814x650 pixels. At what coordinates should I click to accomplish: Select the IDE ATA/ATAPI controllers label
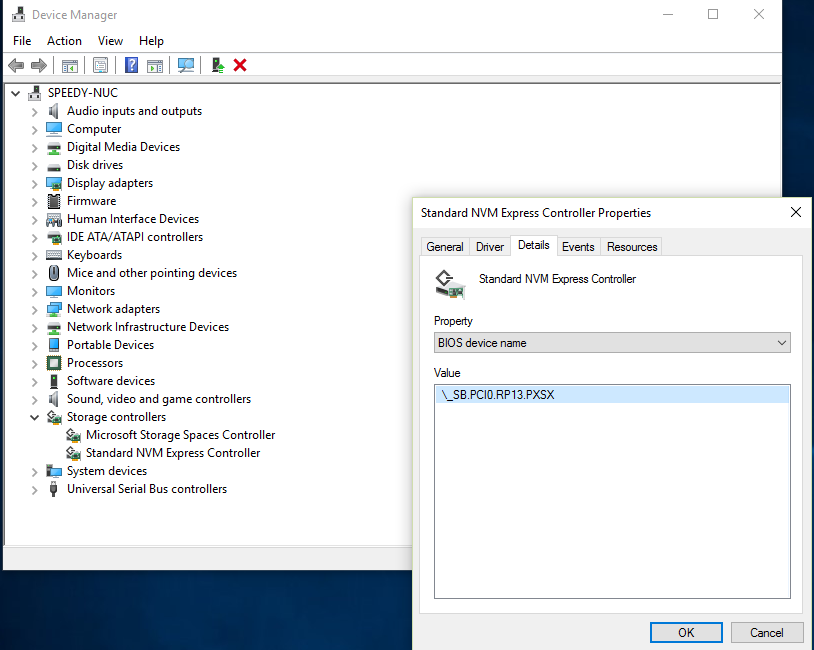point(135,237)
